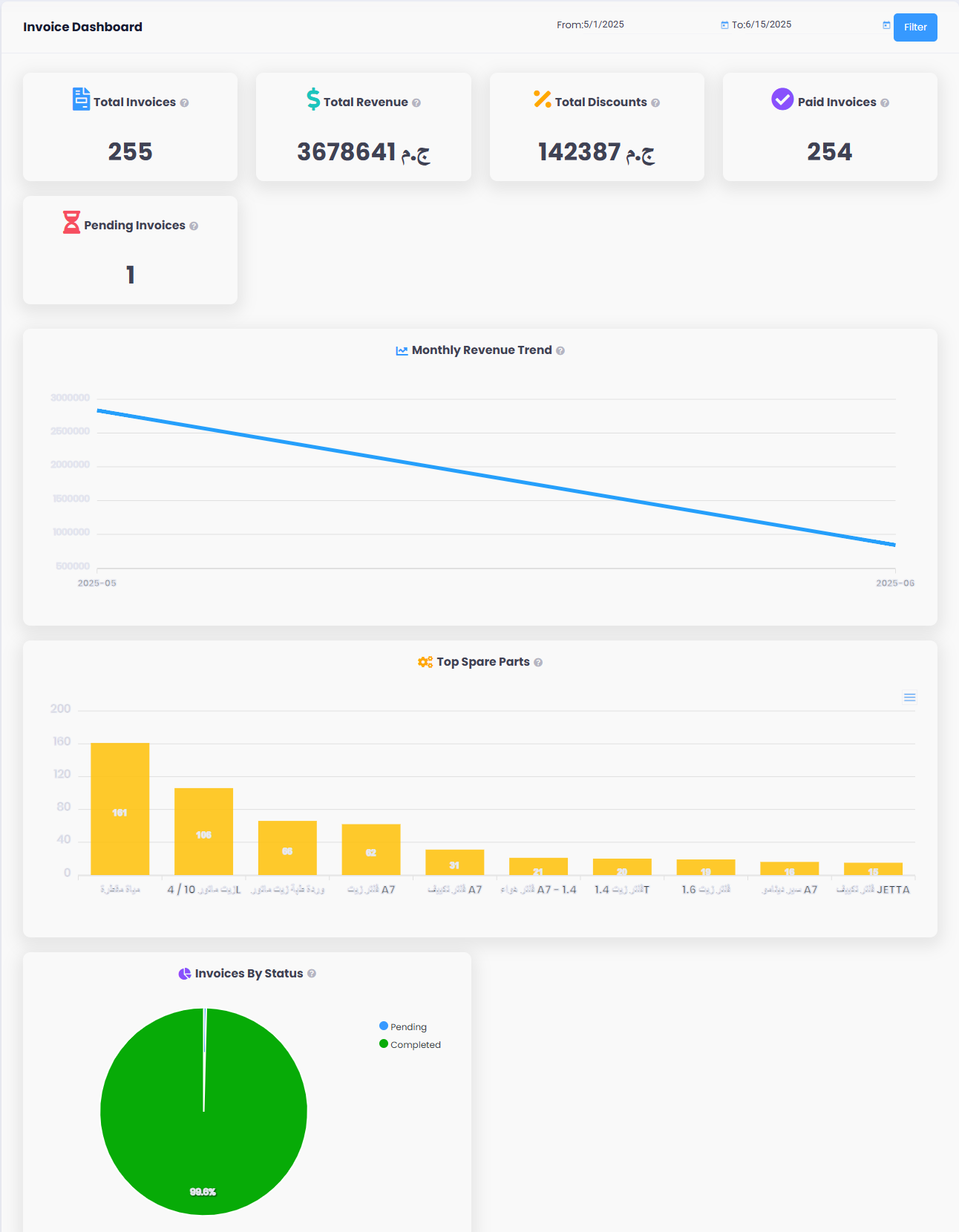Click help icon beside Pending Invoices
This screenshot has height=1232, width=959.
194,226
